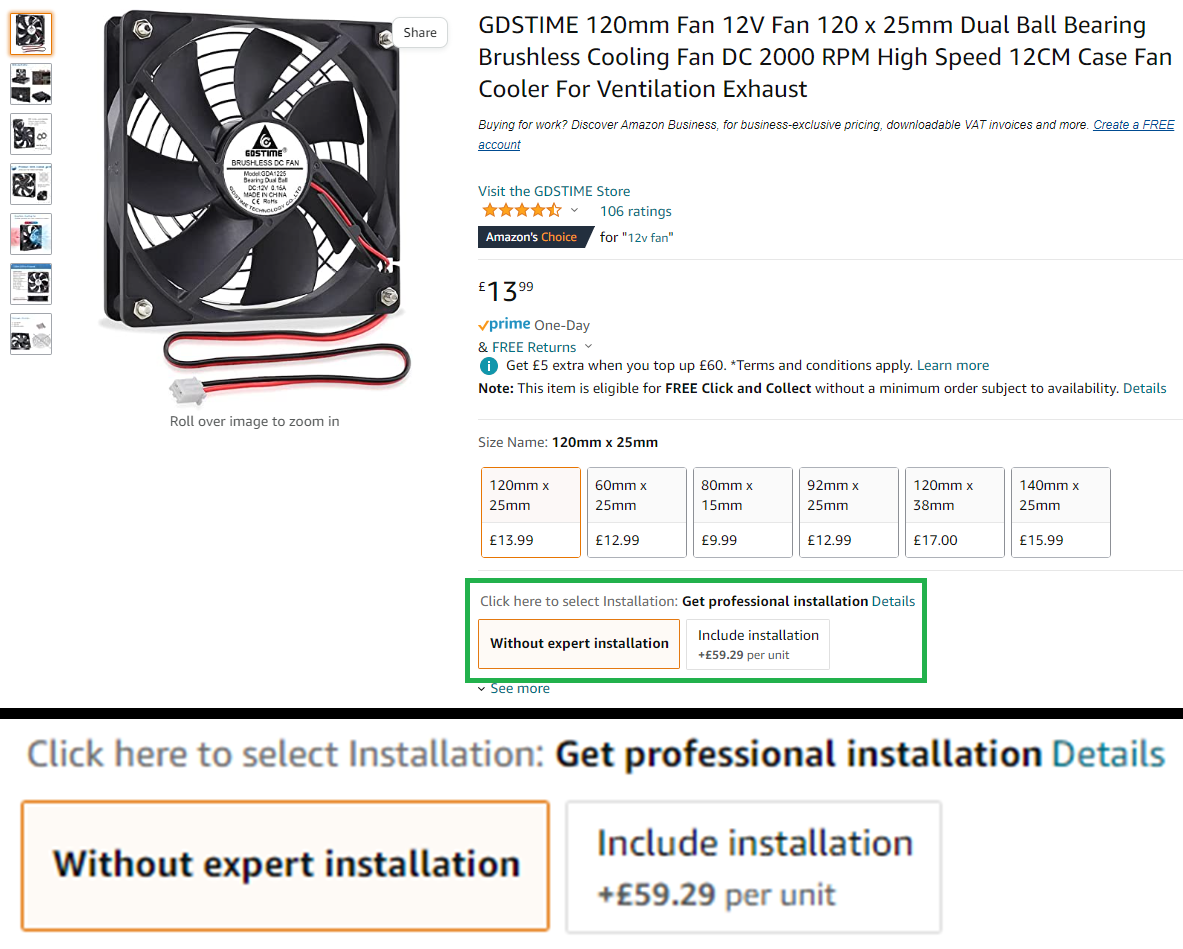Click the Amazon's Choice badge

[531, 237]
